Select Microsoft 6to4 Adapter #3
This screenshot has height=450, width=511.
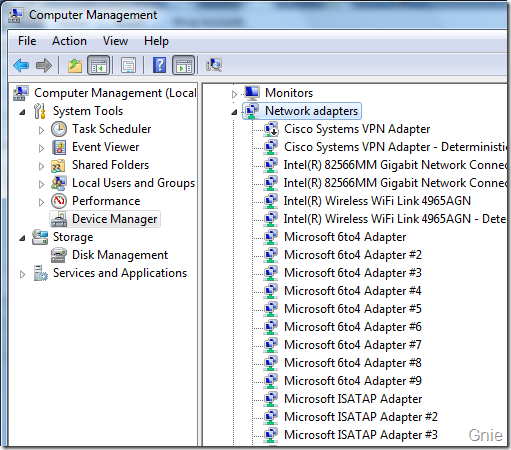tap(353, 273)
